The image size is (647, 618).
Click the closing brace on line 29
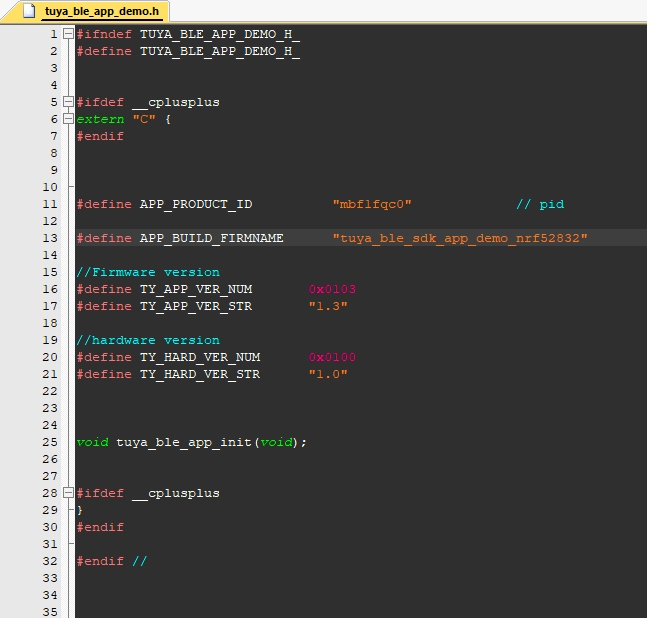(80, 510)
